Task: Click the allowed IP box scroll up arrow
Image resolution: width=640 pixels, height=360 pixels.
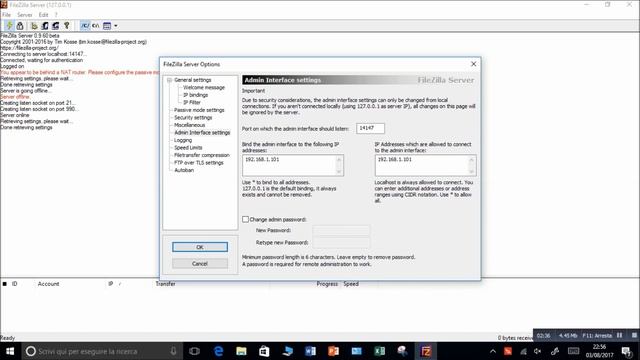Action: click(x=472, y=159)
